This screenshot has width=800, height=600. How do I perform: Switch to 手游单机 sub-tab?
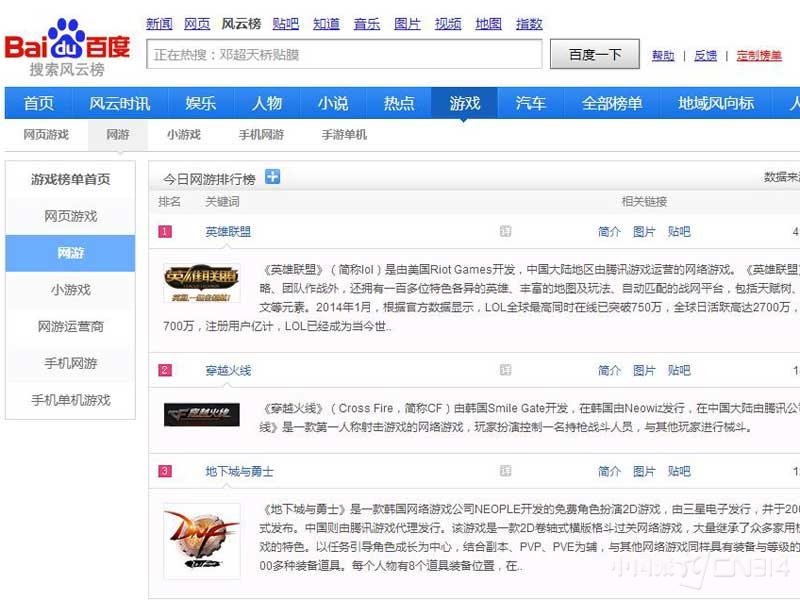(x=344, y=135)
